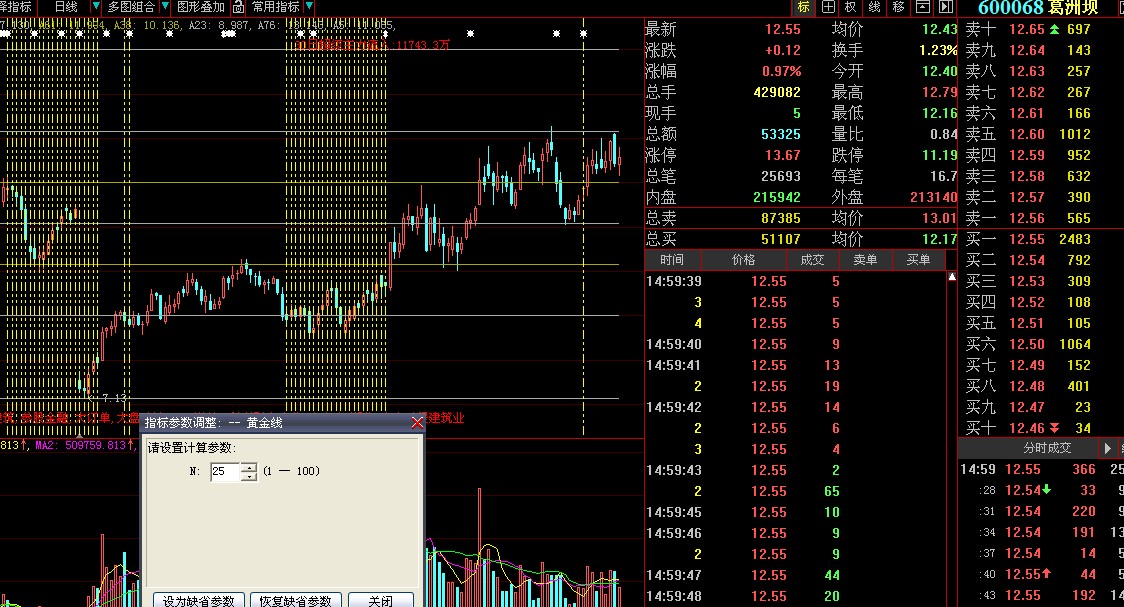The height and width of the screenshot is (607, 1124).
Task: Click the 卖五 volume 1012
Action: pos(1075,134)
